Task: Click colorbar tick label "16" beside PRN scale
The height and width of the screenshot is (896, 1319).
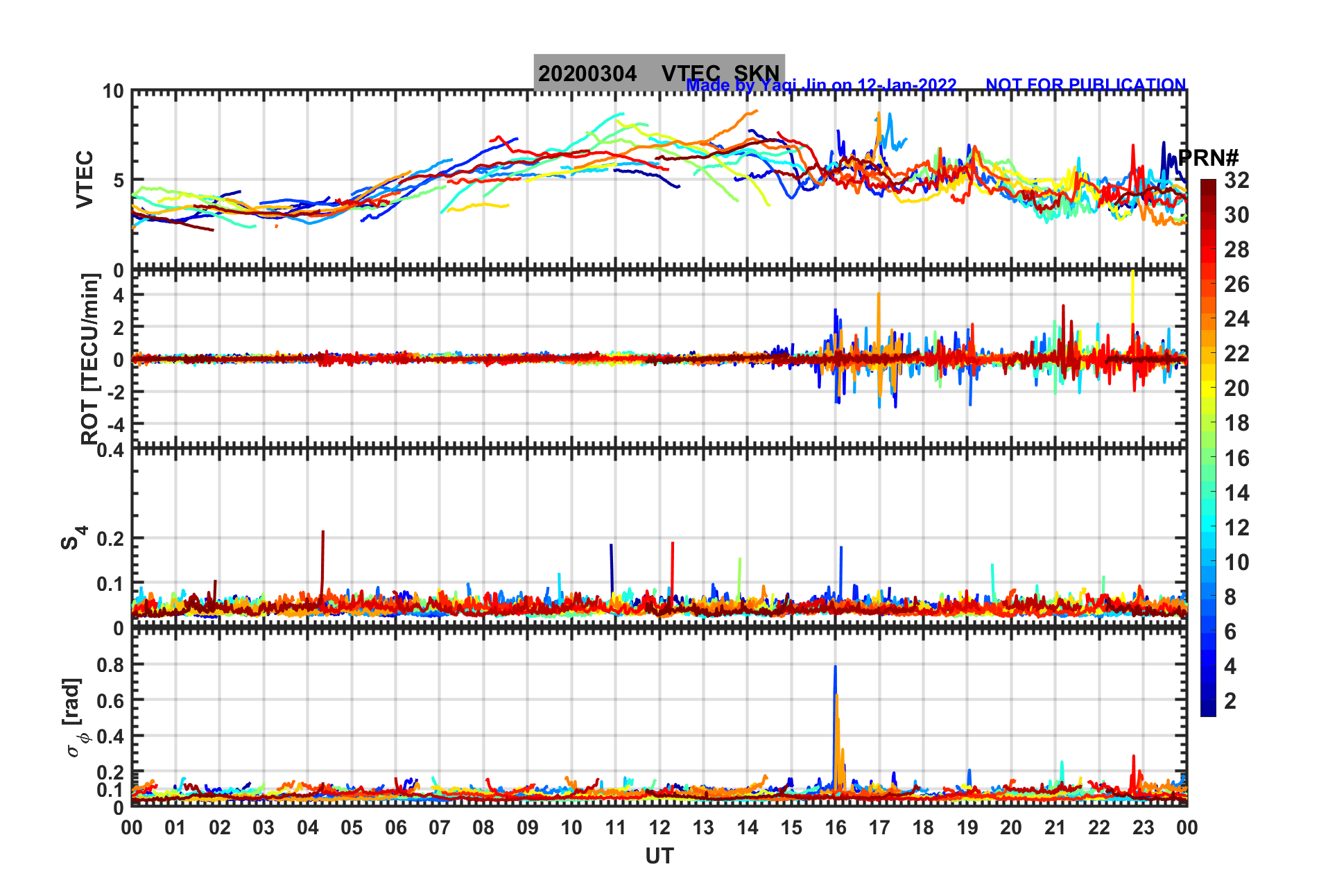Action: click(x=1236, y=458)
